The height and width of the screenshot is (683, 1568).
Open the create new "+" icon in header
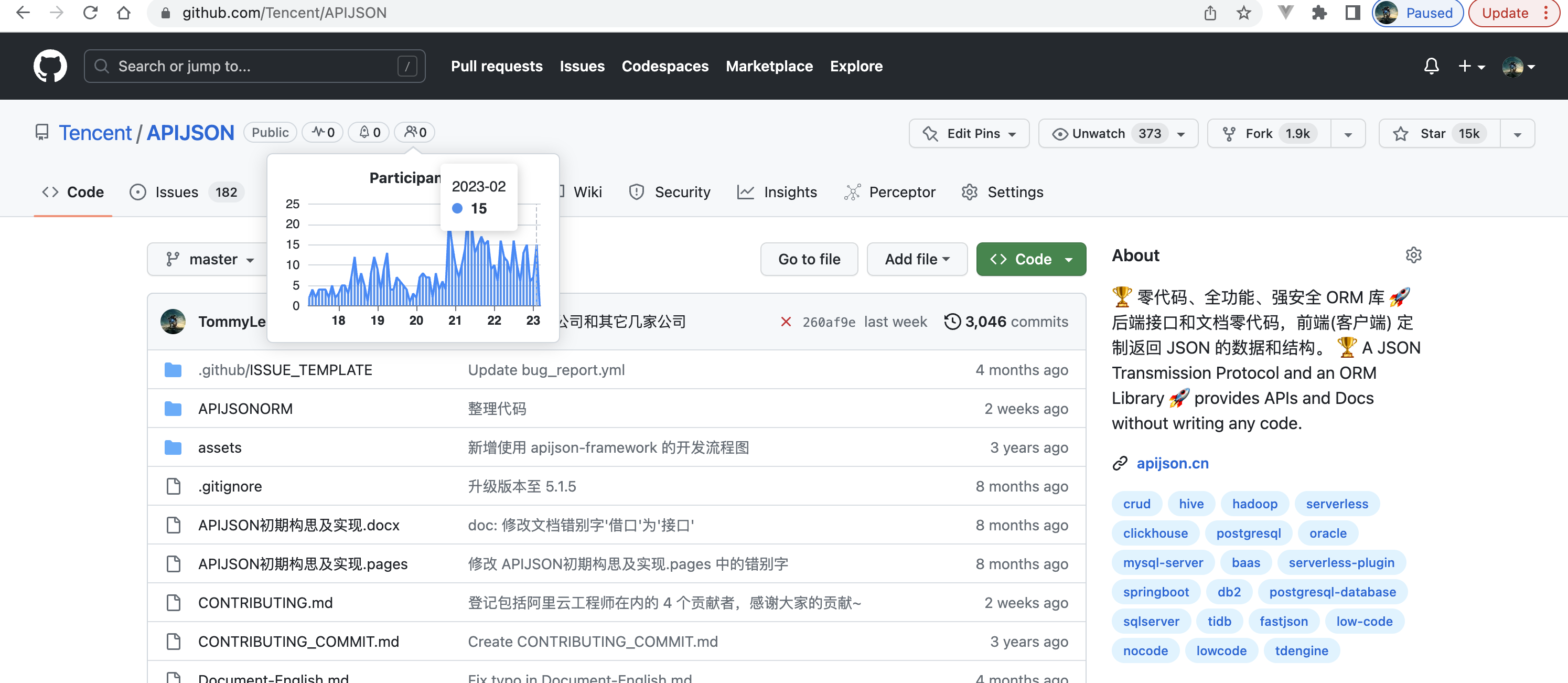pyautogui.click(x=1465, y=66)
